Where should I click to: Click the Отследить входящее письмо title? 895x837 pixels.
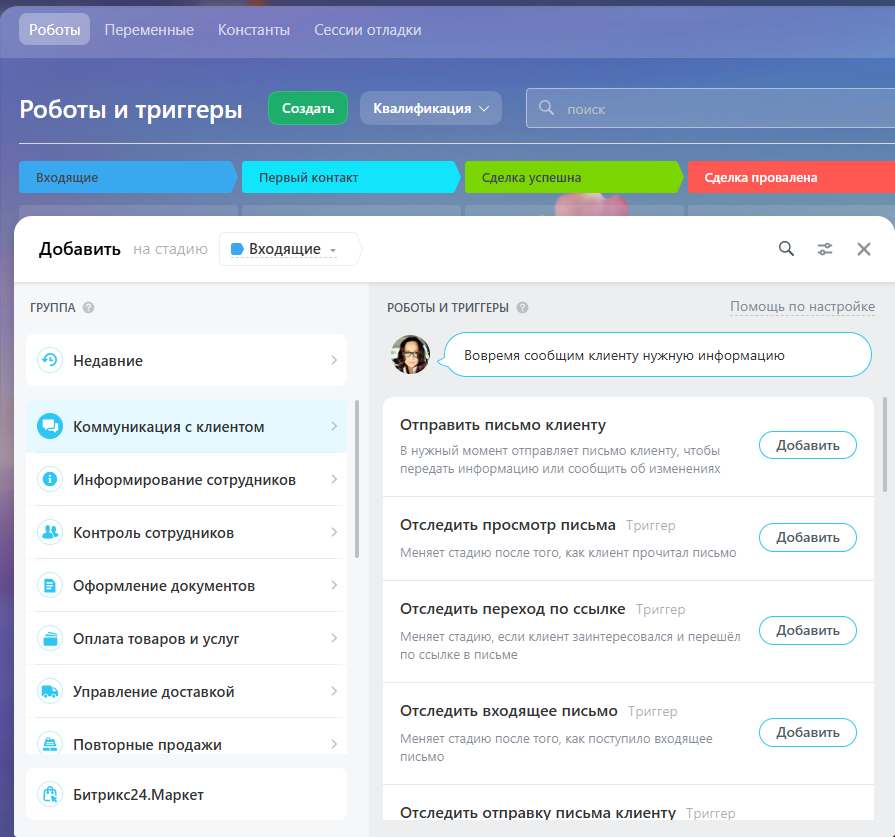[x=509, y=711]
